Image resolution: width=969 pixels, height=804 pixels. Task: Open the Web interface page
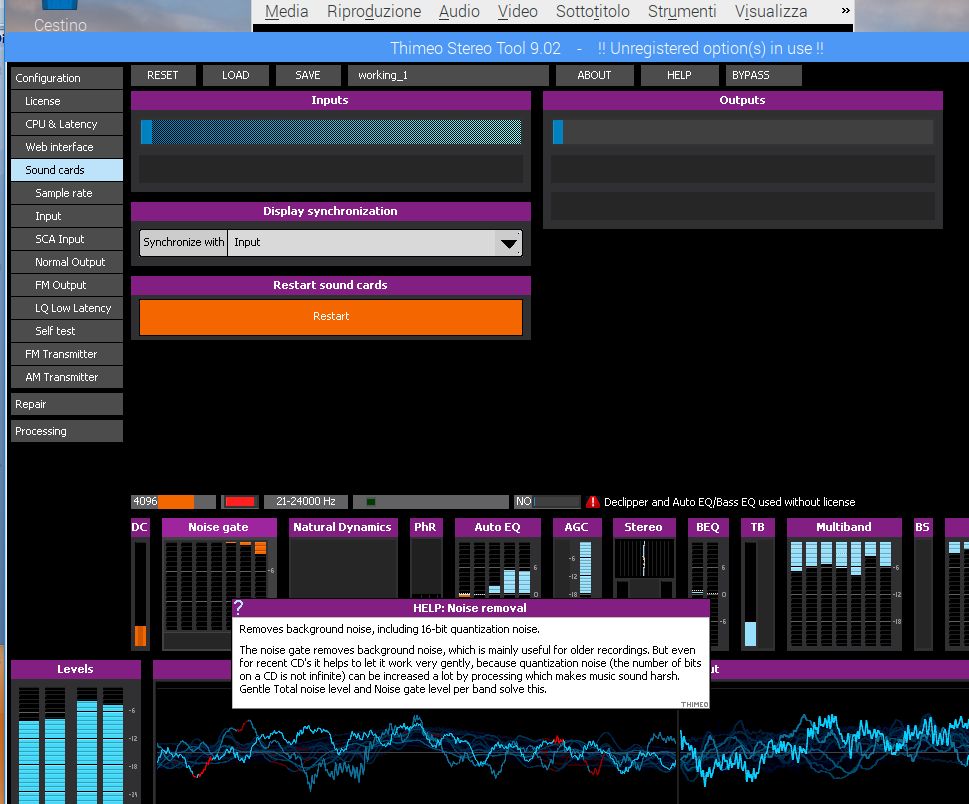[67, 147]
